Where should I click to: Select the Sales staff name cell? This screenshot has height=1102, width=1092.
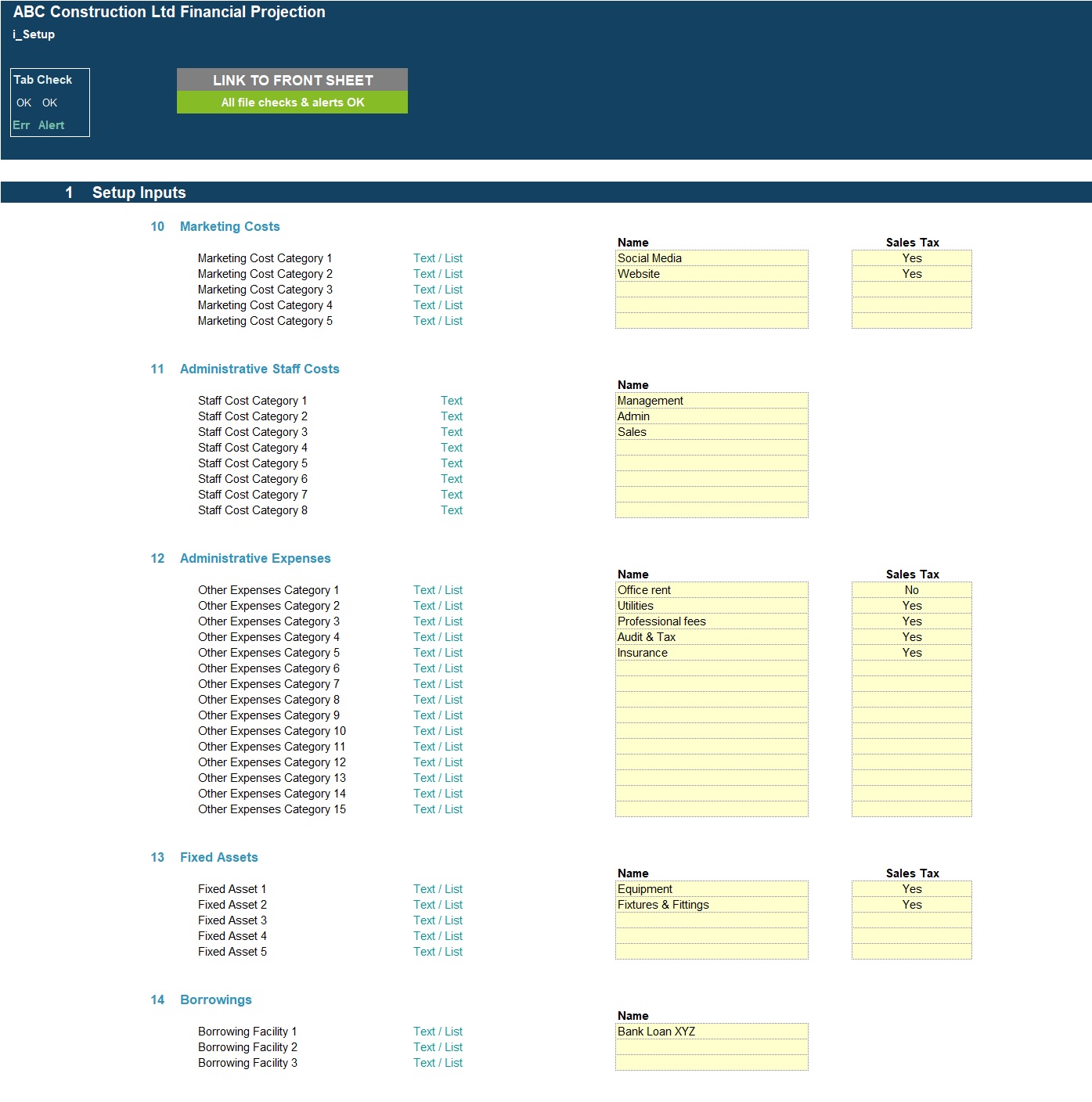(712, 432)
